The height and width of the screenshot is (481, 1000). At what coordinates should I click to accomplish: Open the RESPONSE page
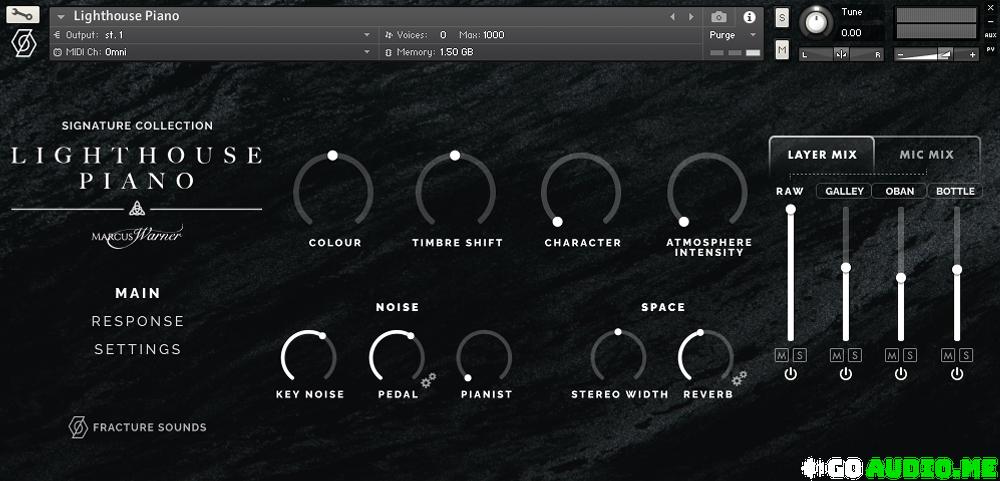138,321
